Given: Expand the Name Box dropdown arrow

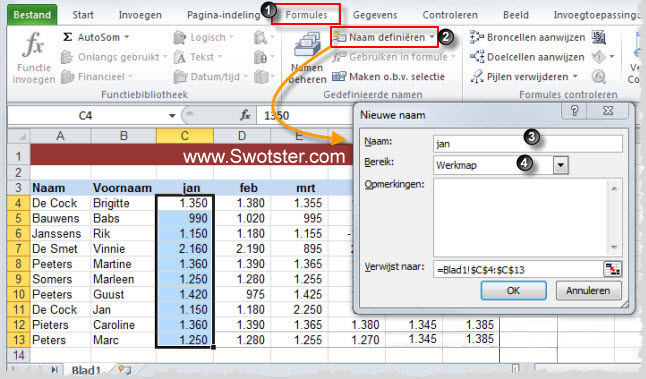Looking at the screenshot, I should coord(172,116).
